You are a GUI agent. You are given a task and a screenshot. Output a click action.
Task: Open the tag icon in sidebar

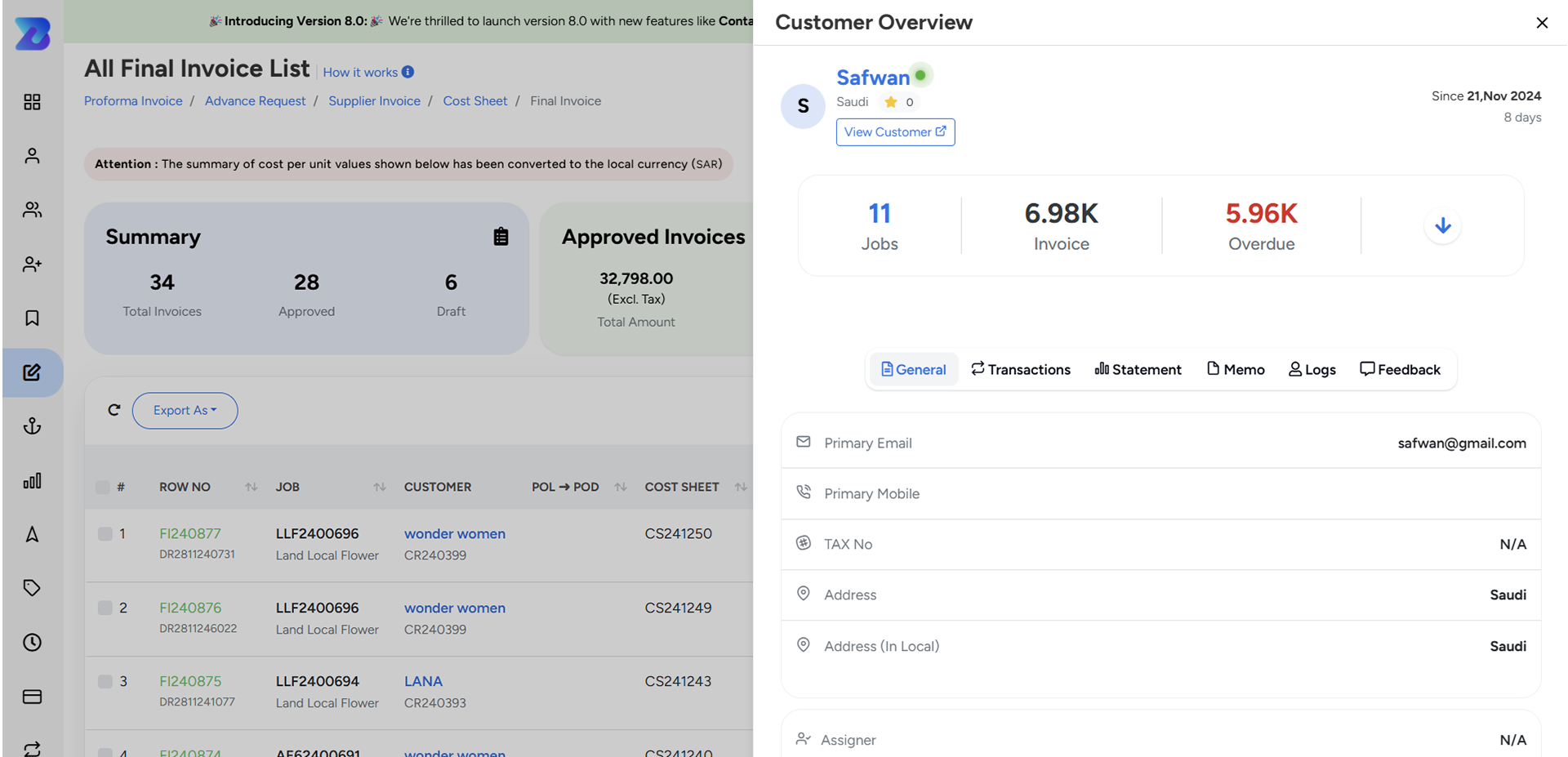pos(32,588)
